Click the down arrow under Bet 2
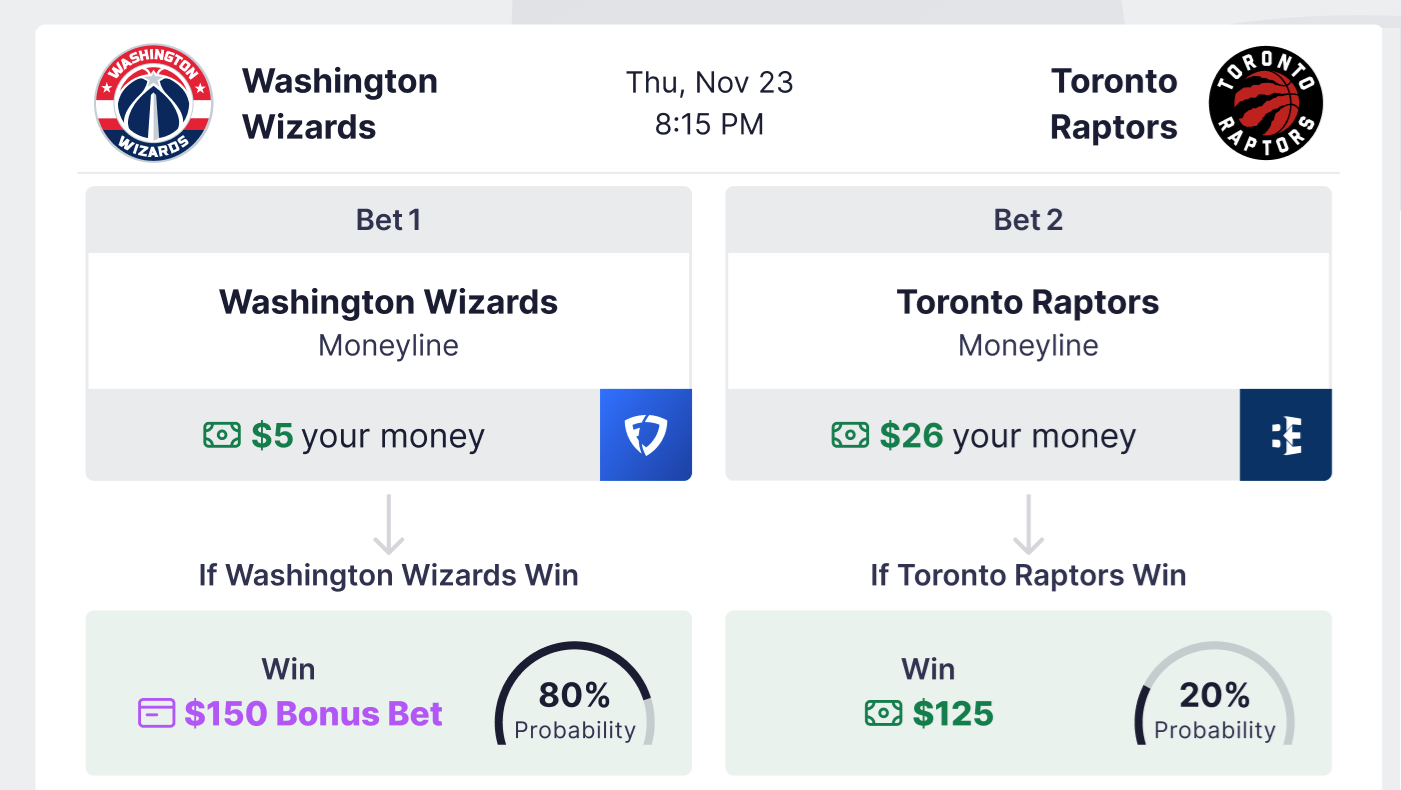 pyautogui.click(x=1028, y=524)
